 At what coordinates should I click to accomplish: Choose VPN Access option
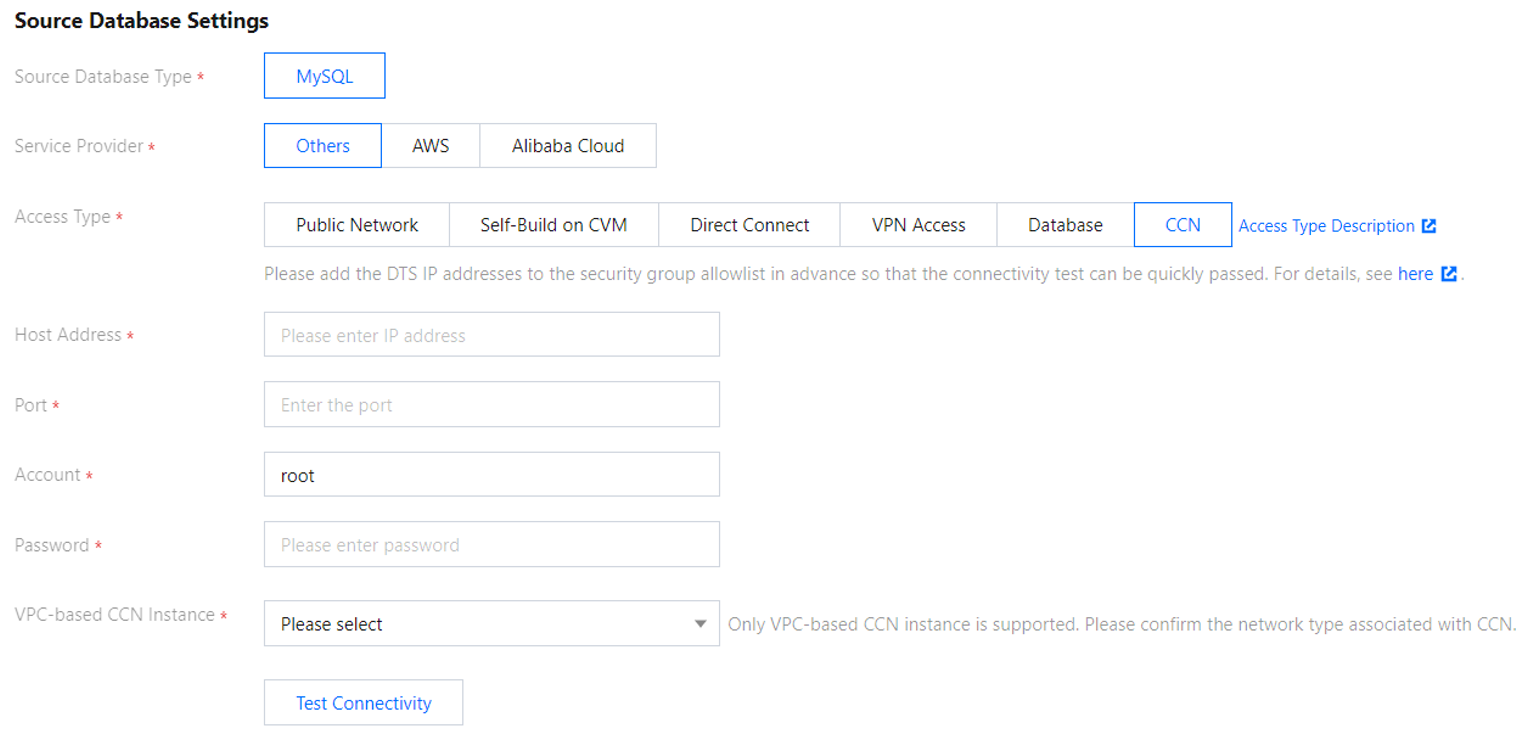point(918,225)
